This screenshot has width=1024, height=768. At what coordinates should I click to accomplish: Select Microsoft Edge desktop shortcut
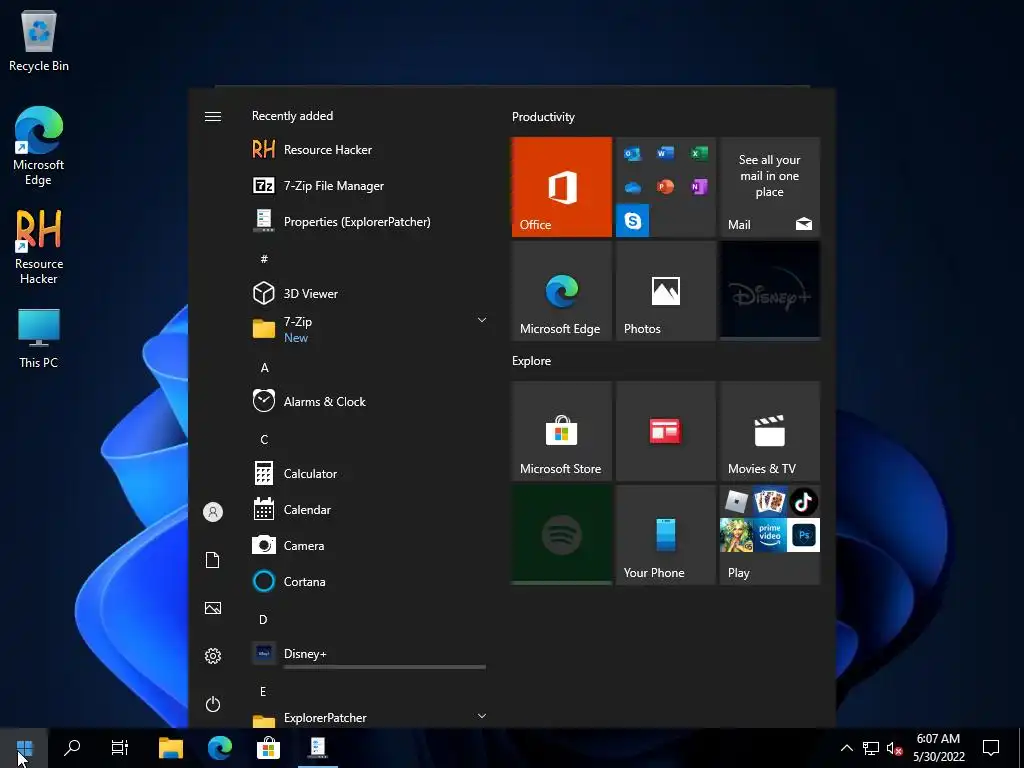39,146
